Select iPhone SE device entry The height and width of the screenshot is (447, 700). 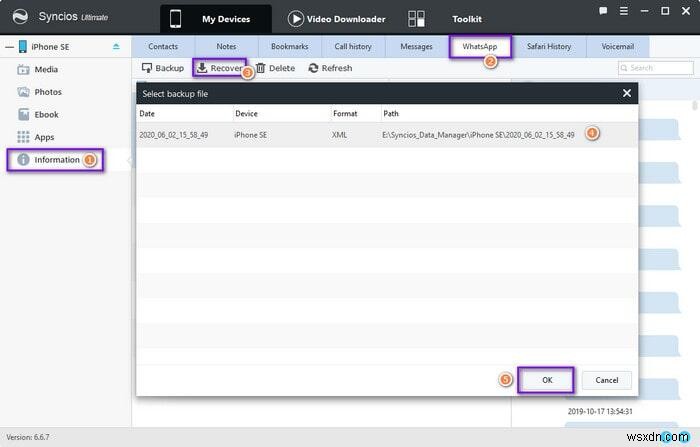50,47
